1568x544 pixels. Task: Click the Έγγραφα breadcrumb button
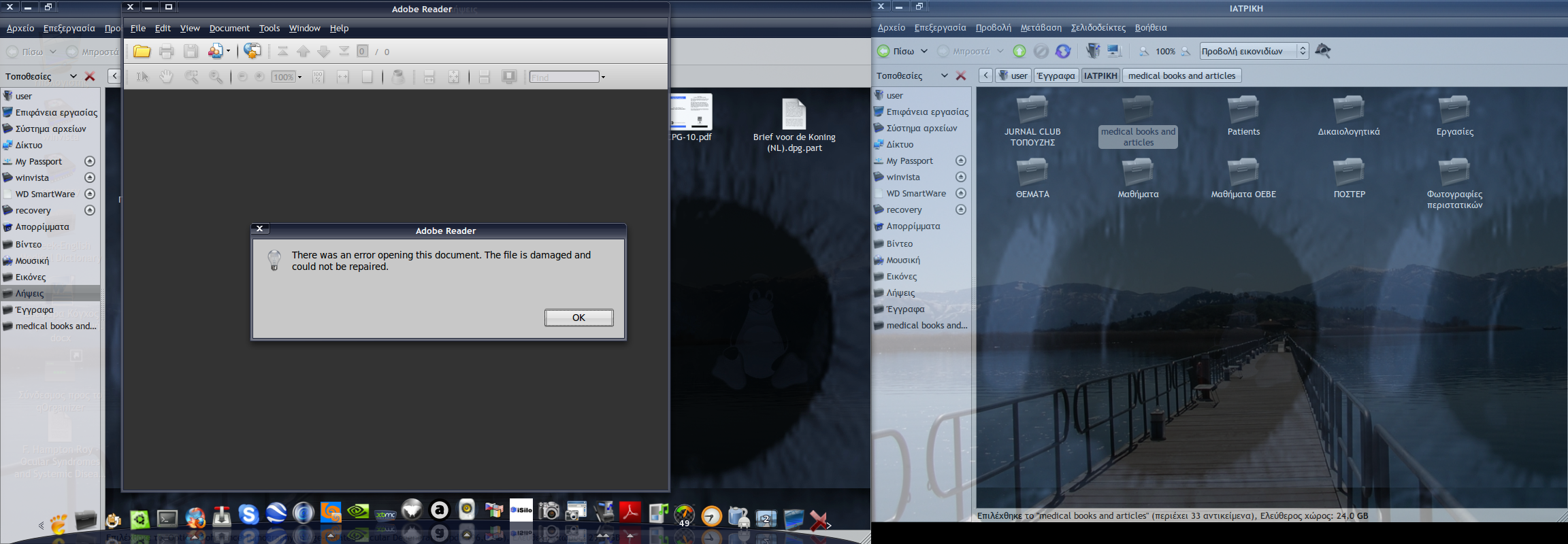(x=1056, y=75)
